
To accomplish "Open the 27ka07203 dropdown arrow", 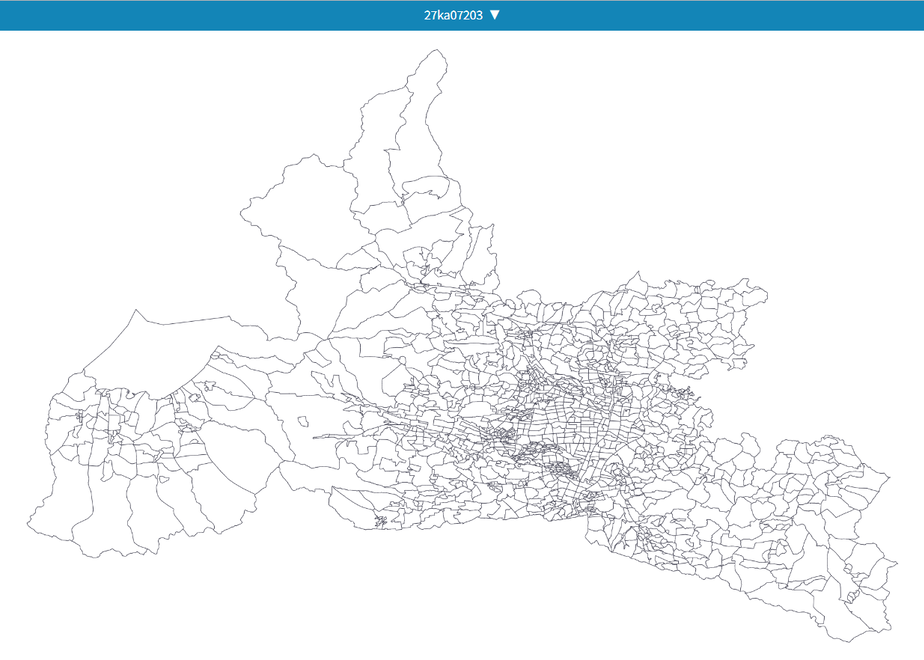I will pos(495,15).
